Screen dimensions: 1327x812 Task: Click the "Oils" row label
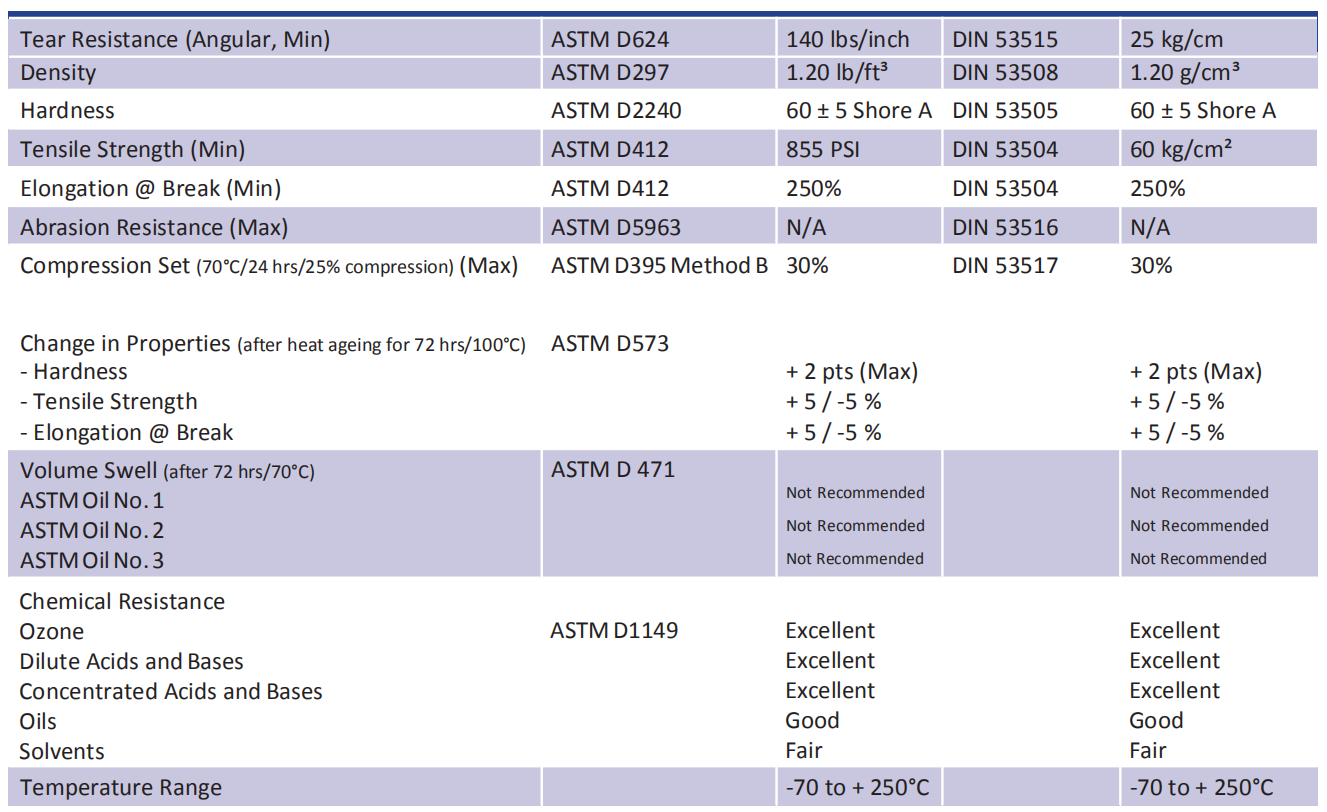(38, 721)
